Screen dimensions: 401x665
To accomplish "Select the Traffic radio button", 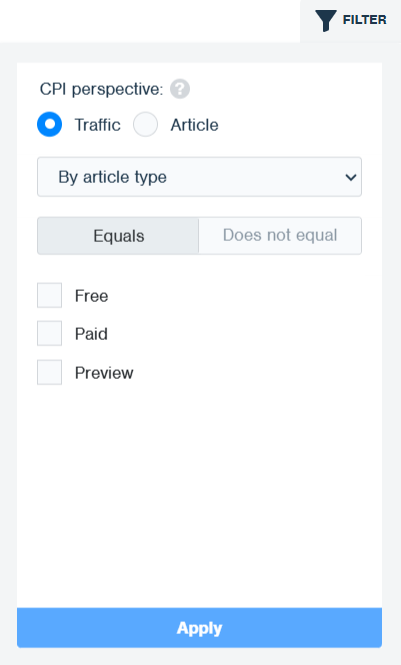I will (x=50, y=124).
